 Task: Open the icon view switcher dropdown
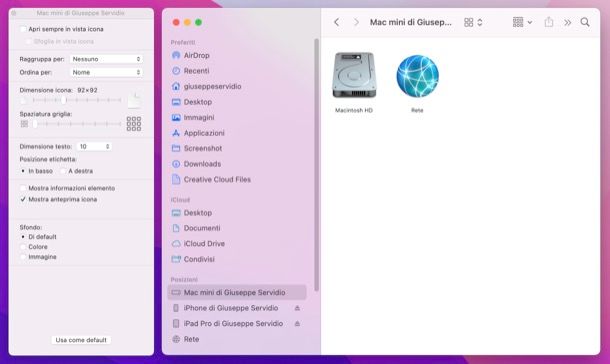(x=473, y=22)
